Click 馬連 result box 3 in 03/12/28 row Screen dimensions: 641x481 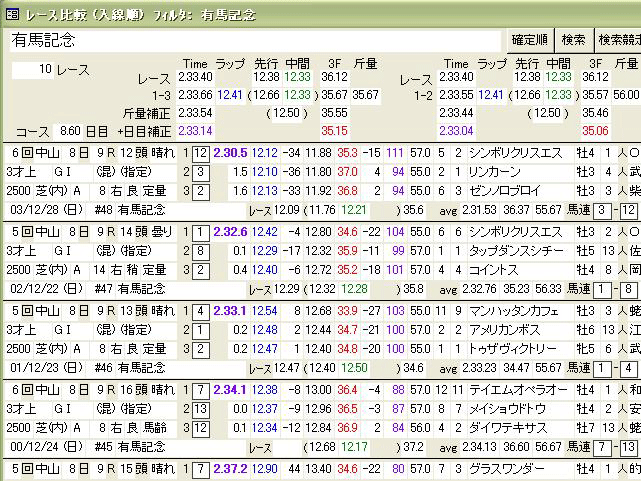601,210
